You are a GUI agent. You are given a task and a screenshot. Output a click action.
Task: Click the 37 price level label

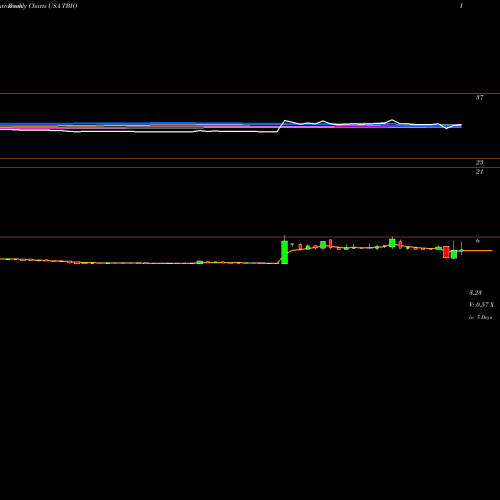click(x=479, y=98)
